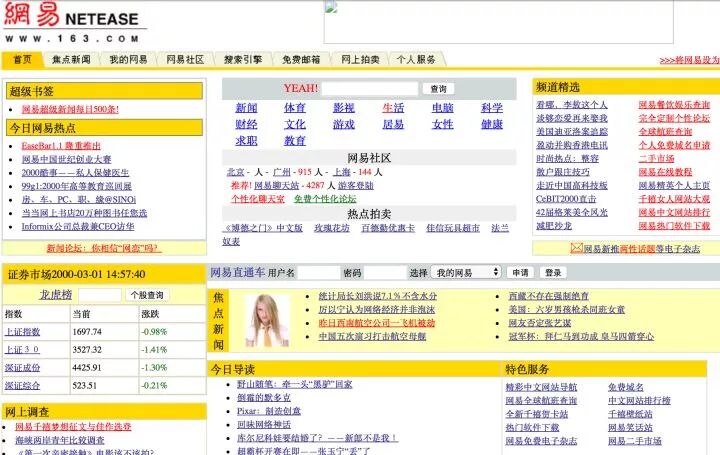Image resolution: width=720 pixels, height=455 pixels.
Task: Open the 回味网络神话 article link
Action: tap(264, 424)
